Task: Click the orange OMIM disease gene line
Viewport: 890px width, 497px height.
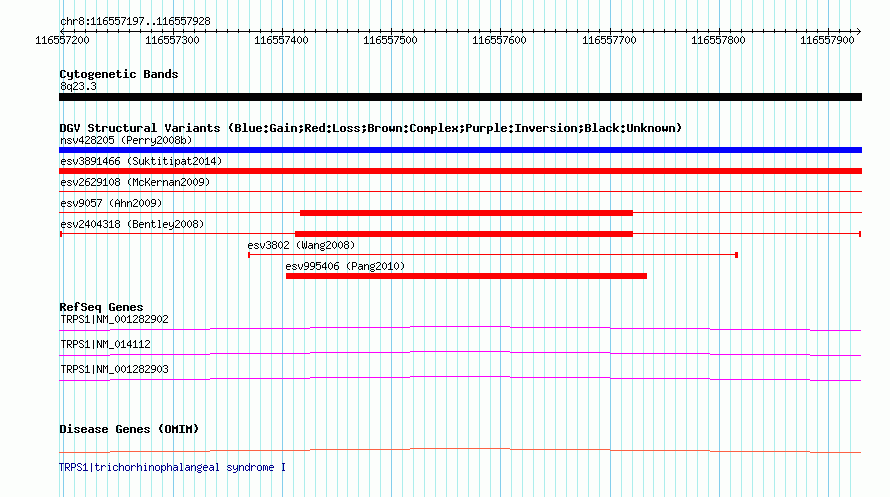Action: pyautogui.click(x=460, y=451)
